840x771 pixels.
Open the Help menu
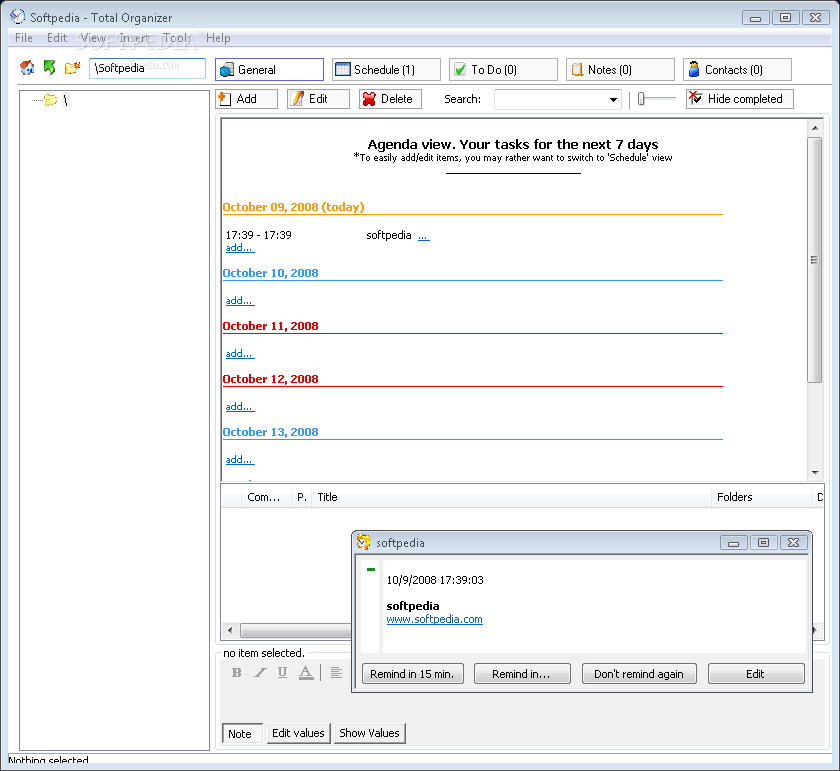218,38
